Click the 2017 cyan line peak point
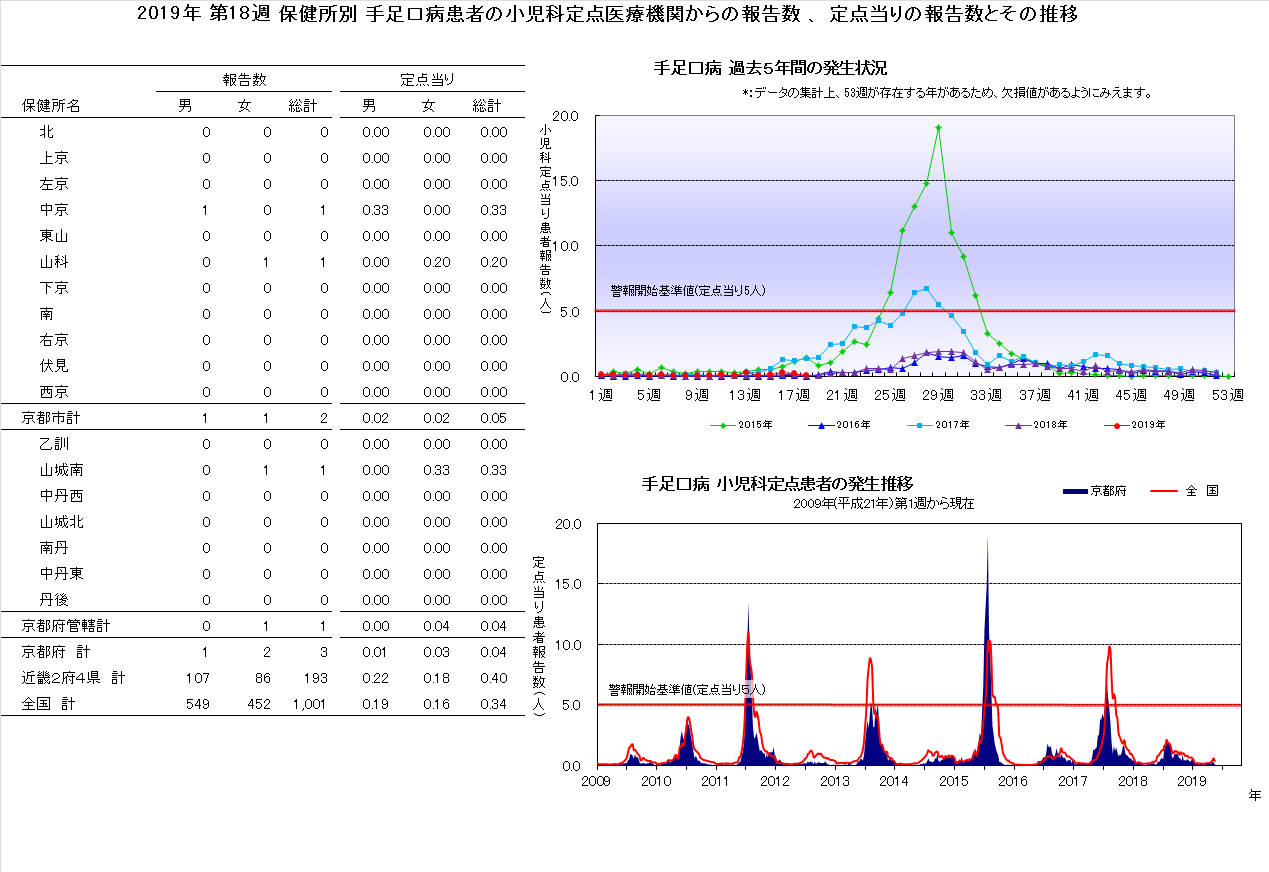The width and height of the screenshot is (1269, 872). [926, 289]
